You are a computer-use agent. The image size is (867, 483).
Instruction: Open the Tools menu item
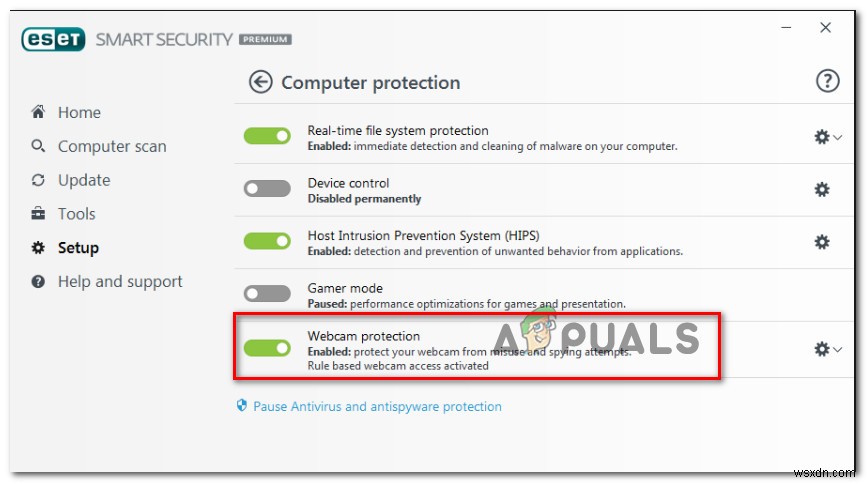coord(76,214)
